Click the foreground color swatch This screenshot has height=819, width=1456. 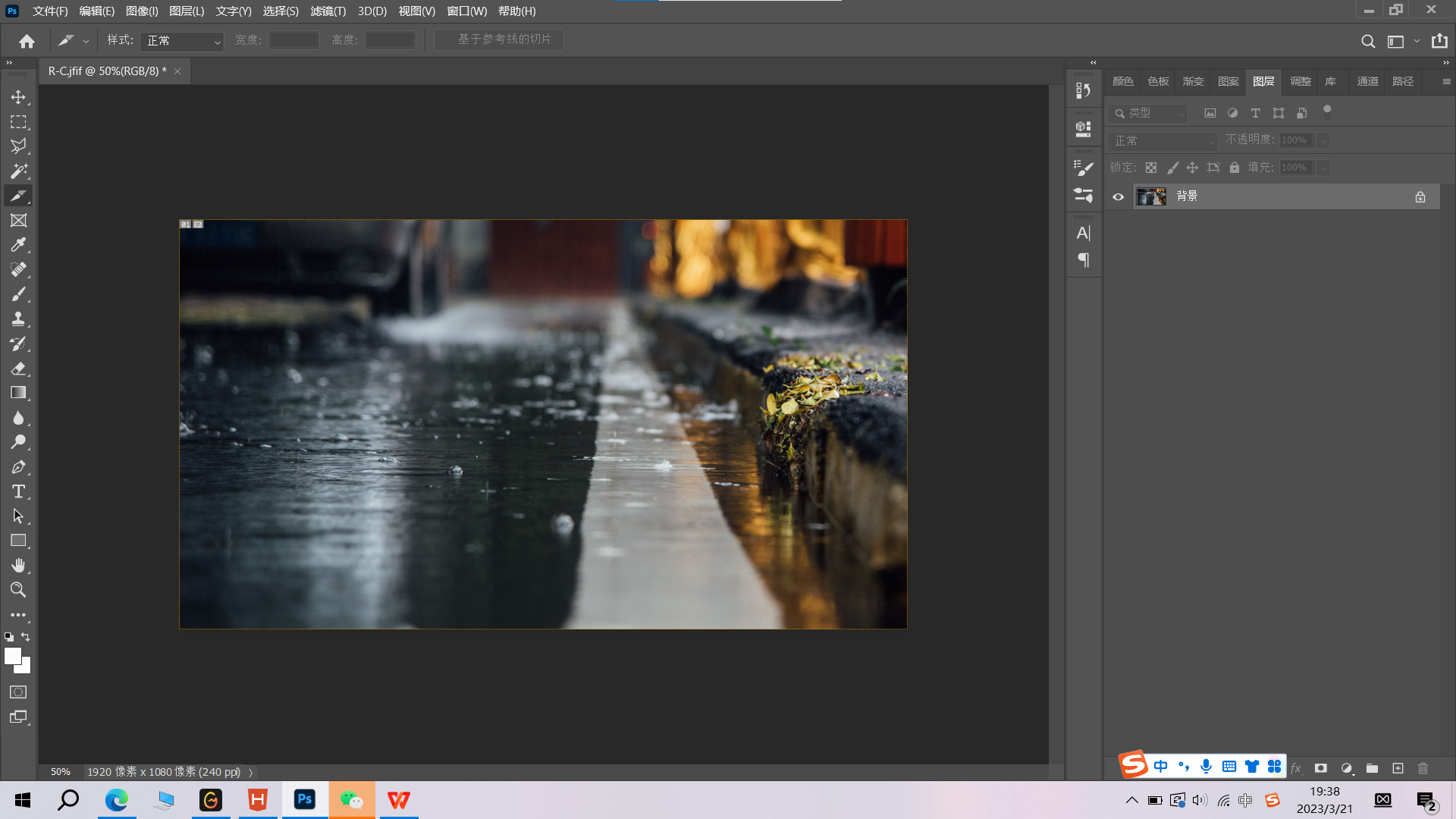click(11, 655)
